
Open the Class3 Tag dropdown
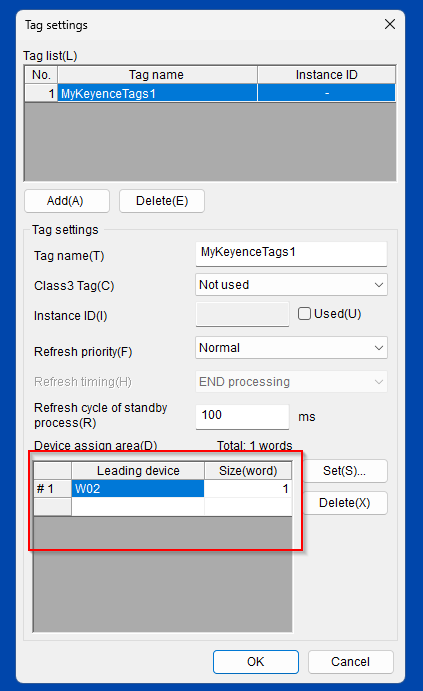[291, 285]
